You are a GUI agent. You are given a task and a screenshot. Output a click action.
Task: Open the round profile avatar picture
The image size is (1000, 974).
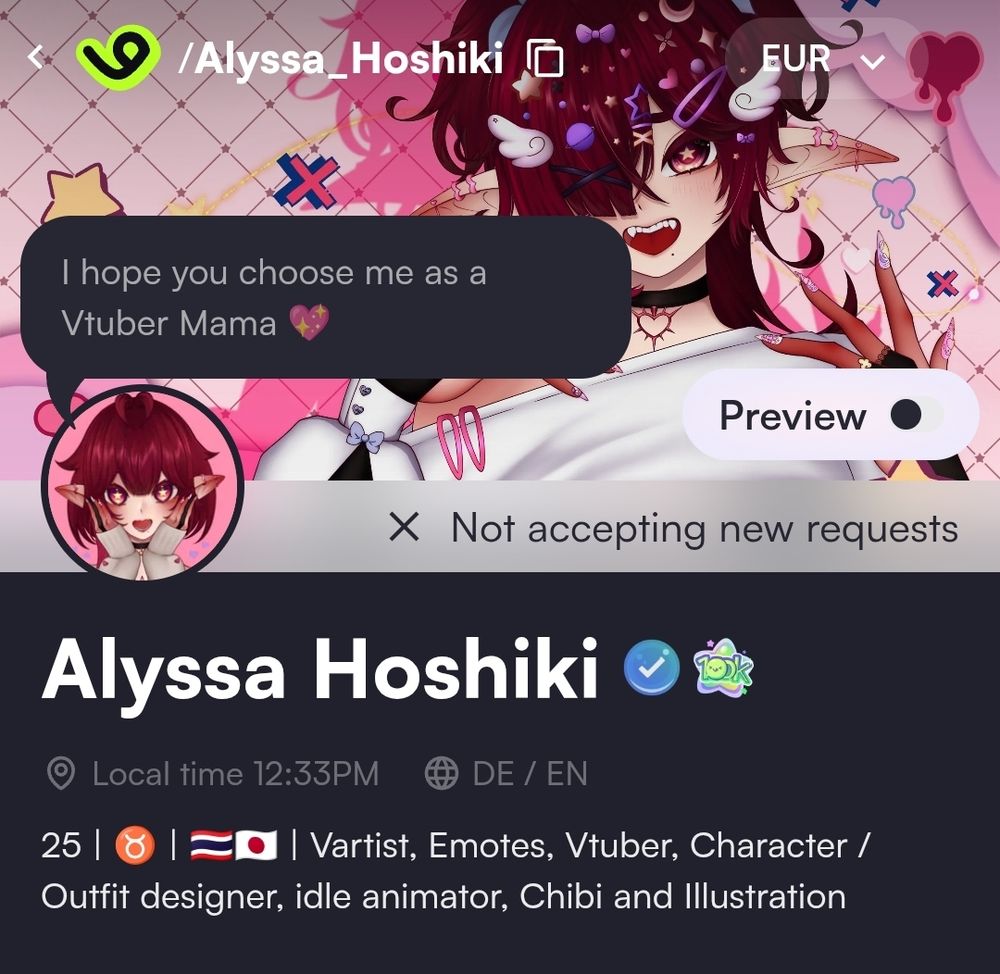(142, 485)
